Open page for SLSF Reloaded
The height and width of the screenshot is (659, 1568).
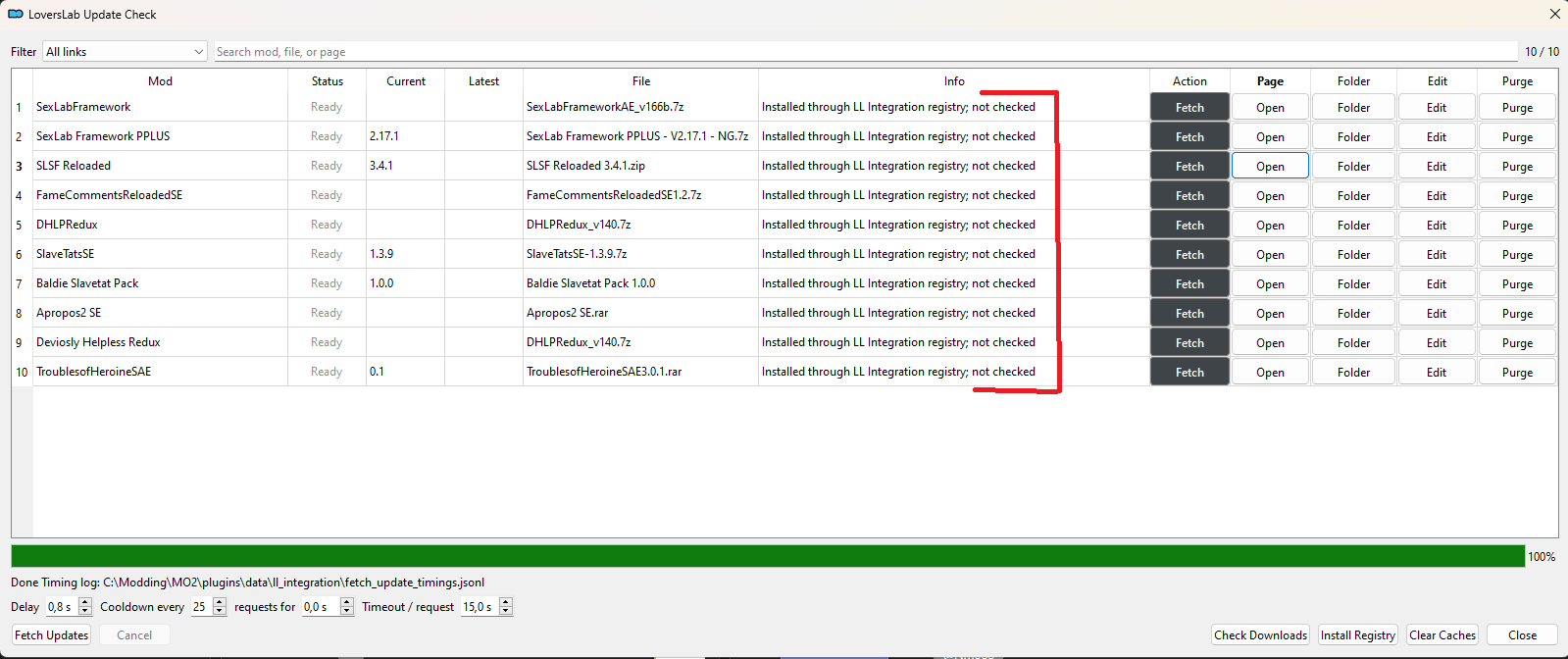1270,167
